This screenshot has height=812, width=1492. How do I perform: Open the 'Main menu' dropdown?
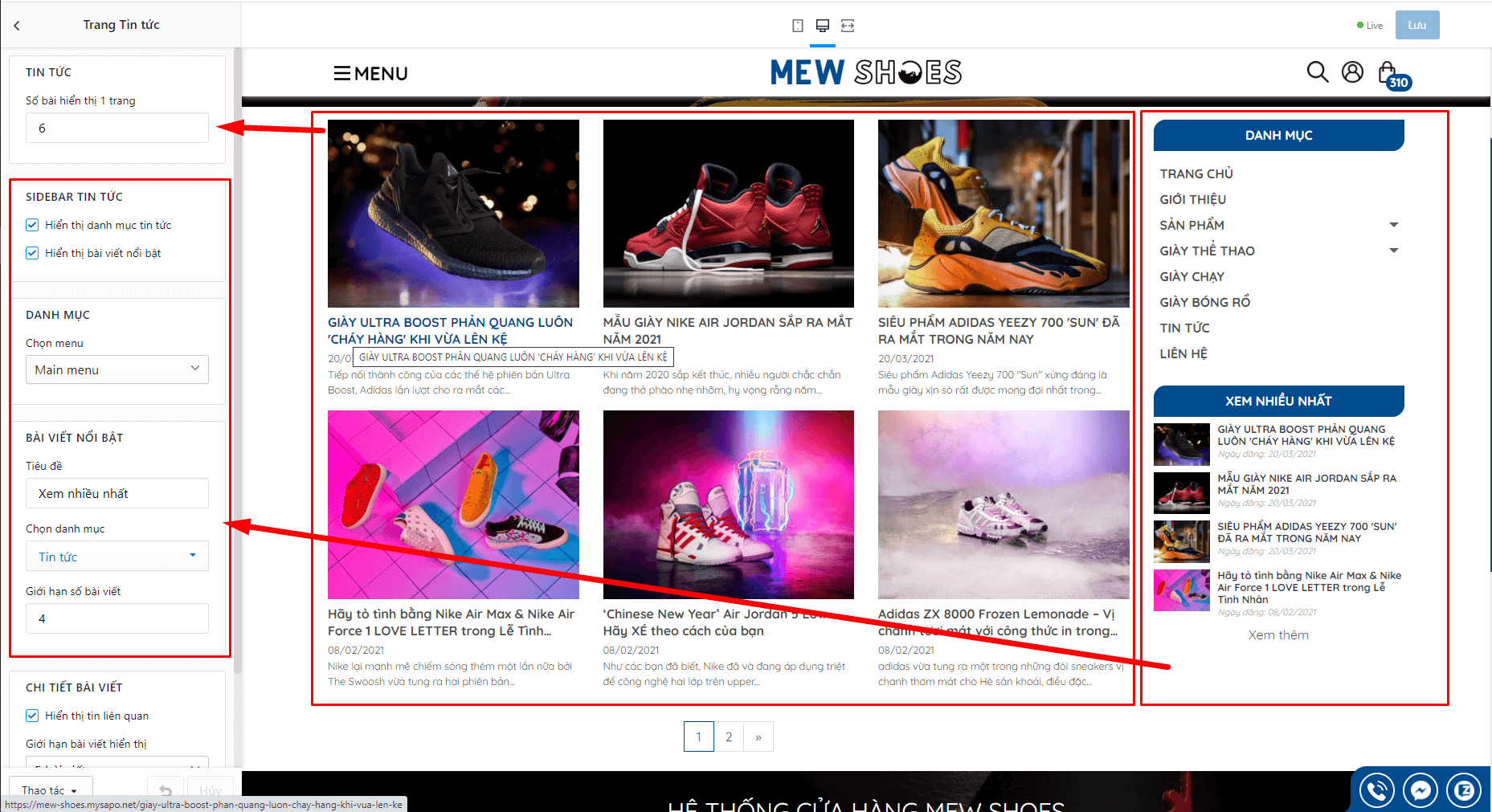(x=117, y=369)
